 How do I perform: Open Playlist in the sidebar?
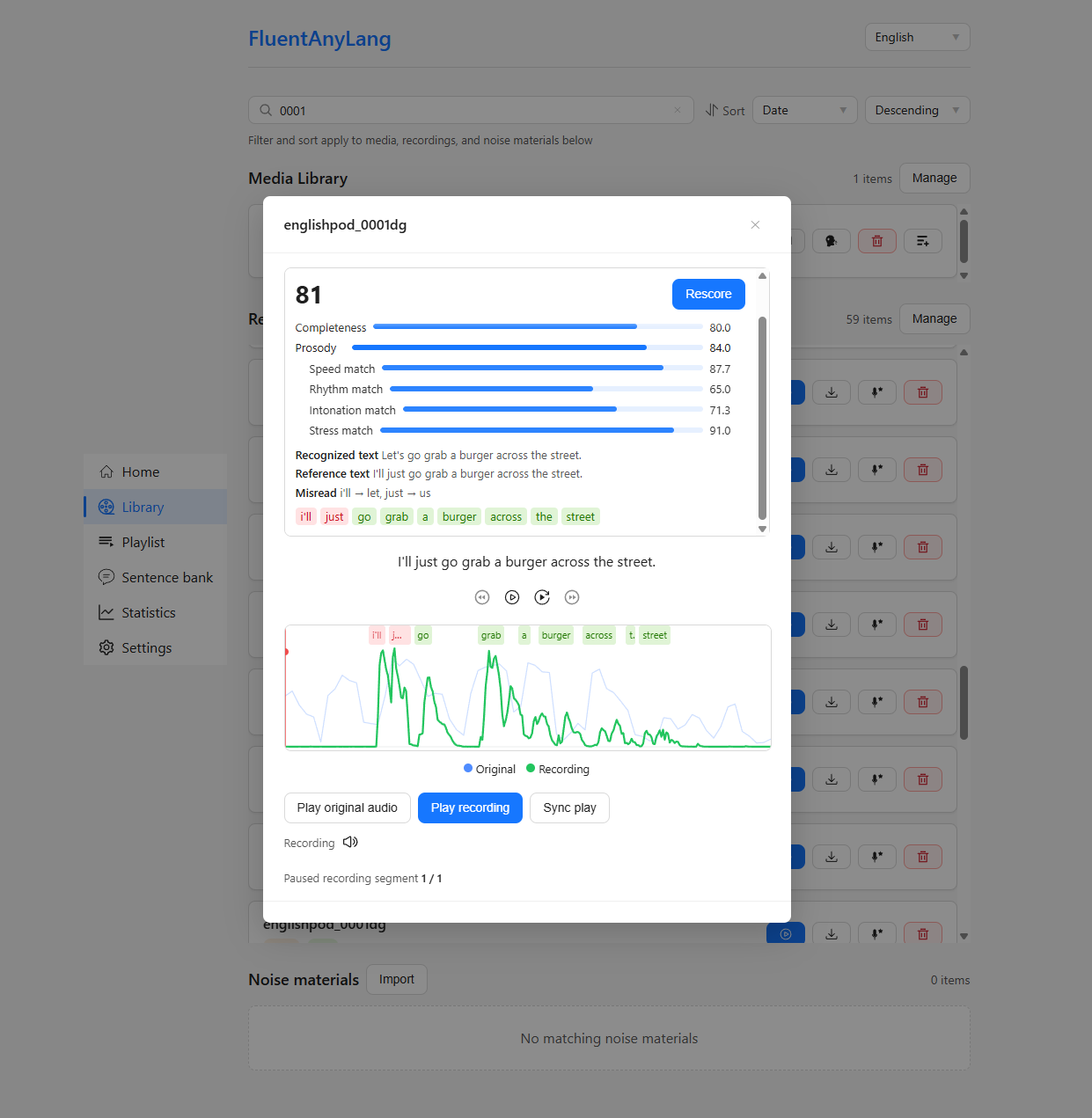click(155, 542)
